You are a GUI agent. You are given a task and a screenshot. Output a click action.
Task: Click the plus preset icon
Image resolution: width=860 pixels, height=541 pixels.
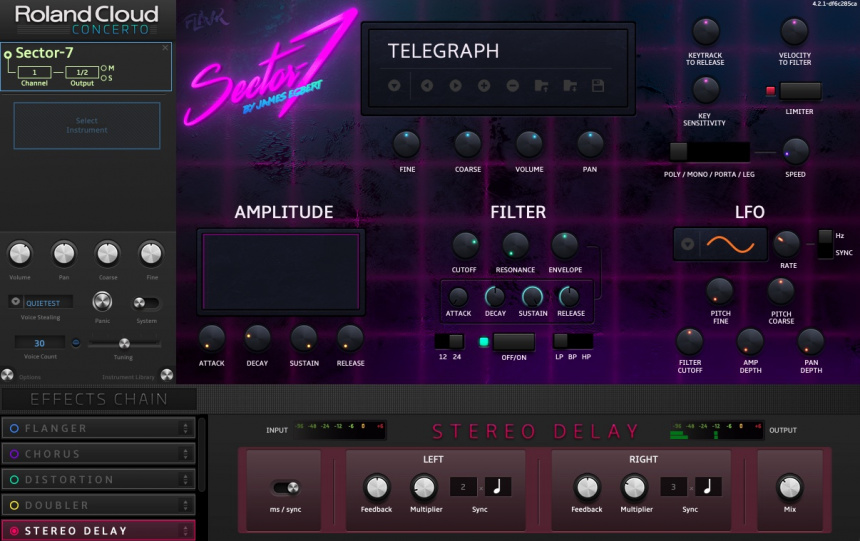484,86
